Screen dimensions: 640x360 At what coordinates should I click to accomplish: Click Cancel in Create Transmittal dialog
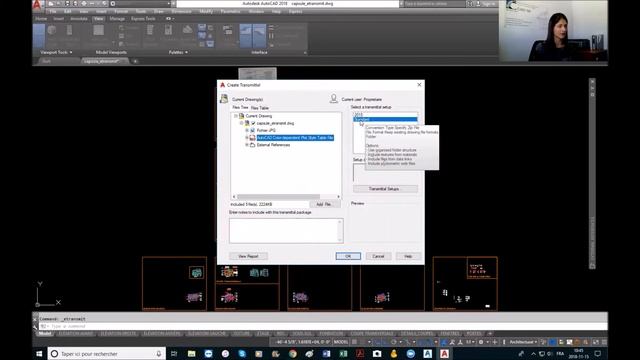tap(378, 256)
